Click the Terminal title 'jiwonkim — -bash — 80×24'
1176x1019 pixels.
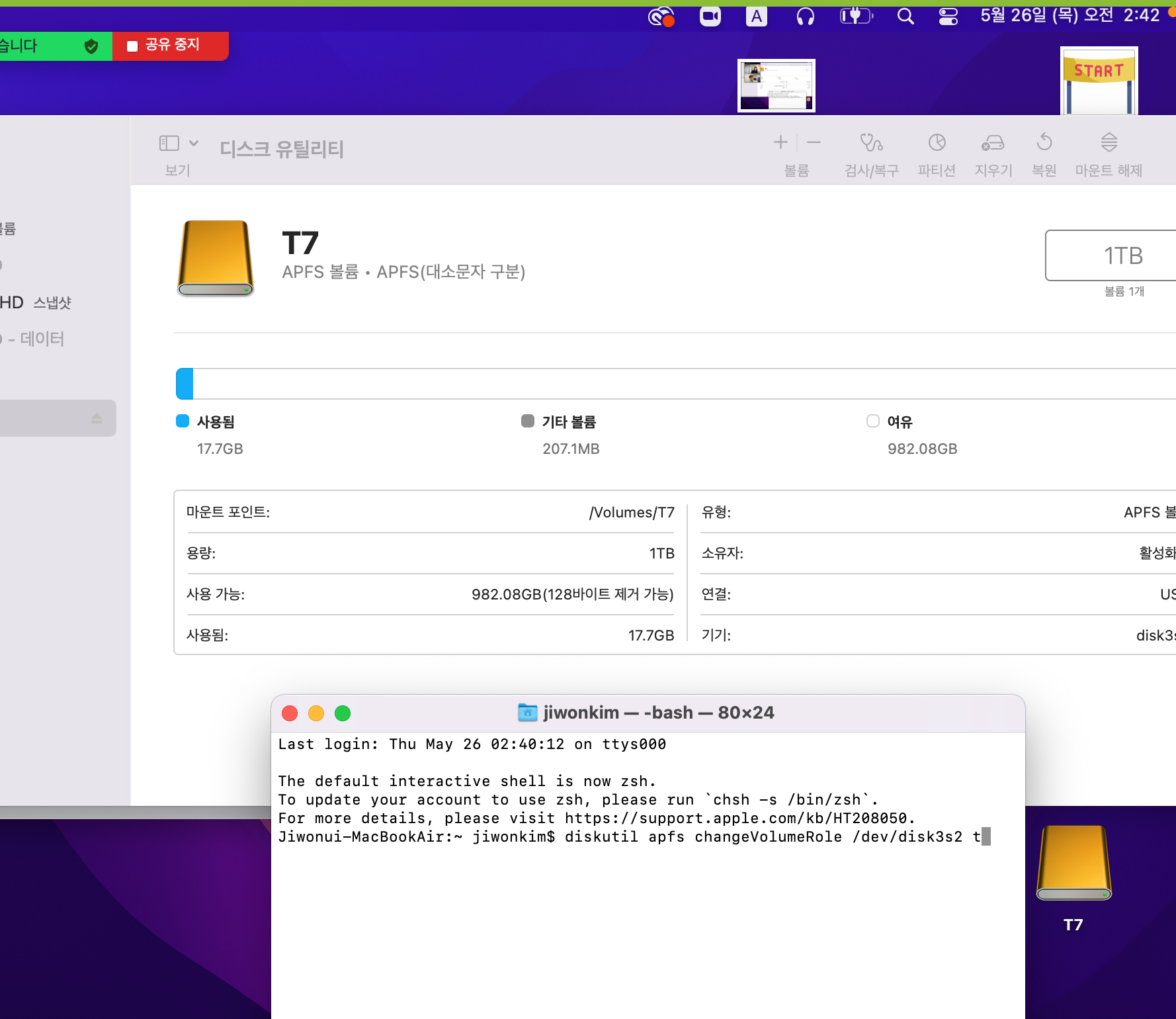tap(659, 713)
